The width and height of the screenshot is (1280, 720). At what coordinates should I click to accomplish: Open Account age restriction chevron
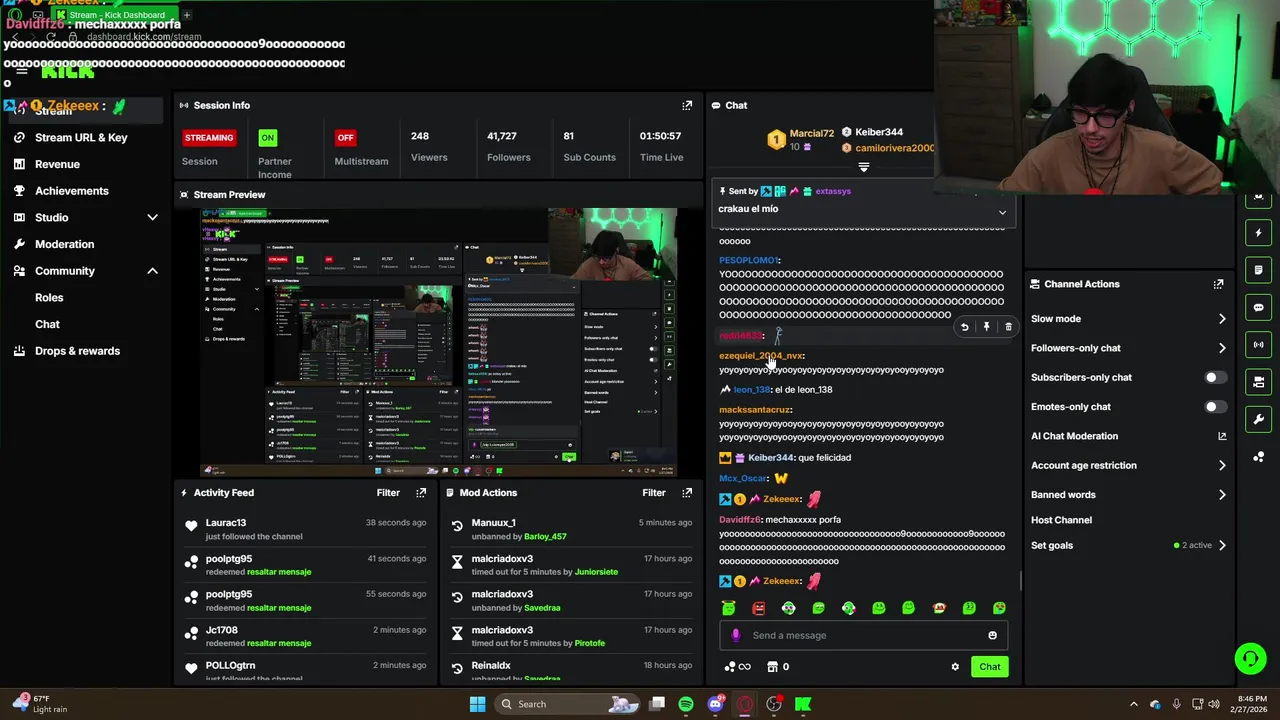click(1222, 465)
